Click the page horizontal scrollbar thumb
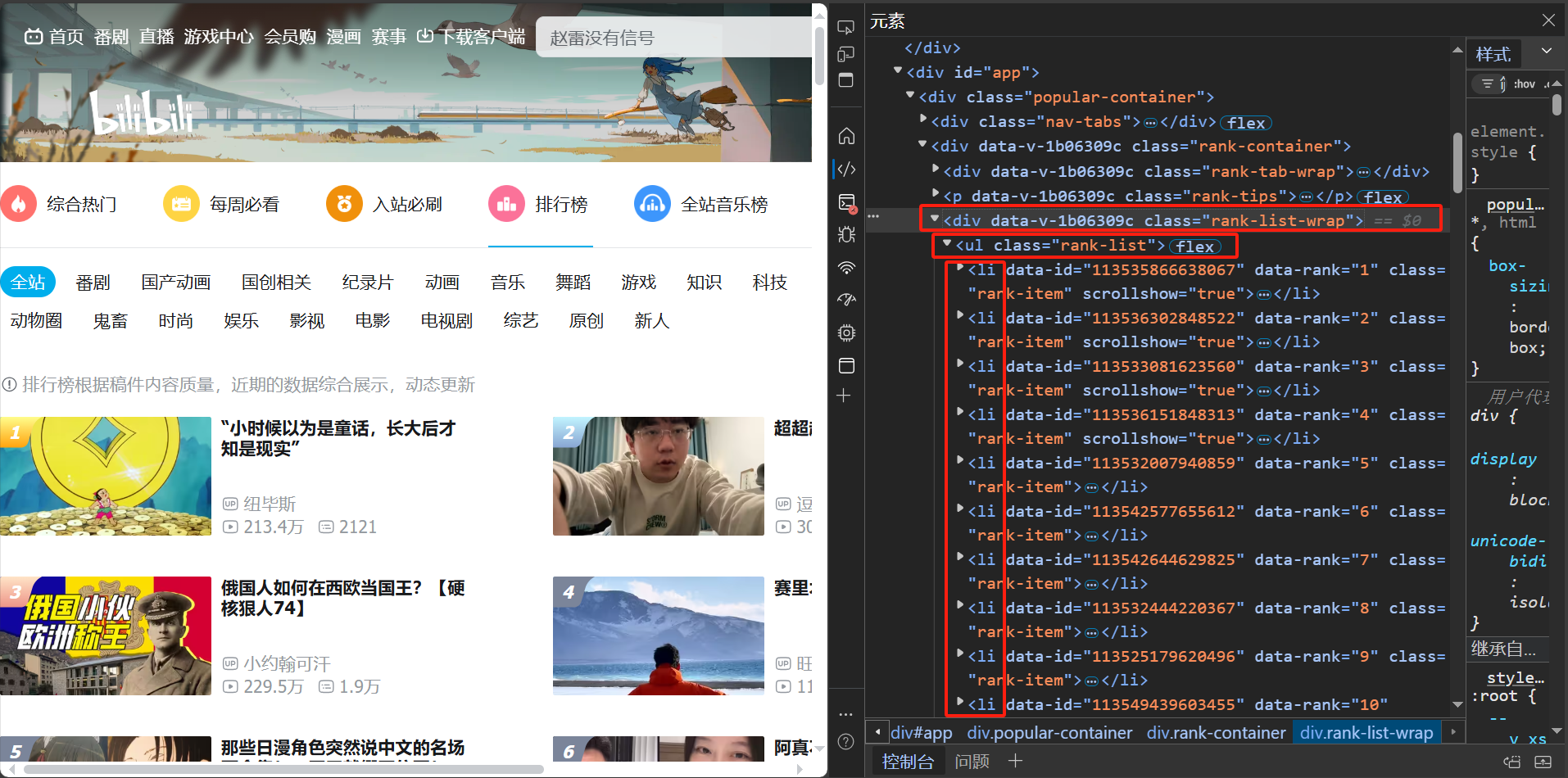This screenshot has height=778, width=1568. click(x=283, y=770)
